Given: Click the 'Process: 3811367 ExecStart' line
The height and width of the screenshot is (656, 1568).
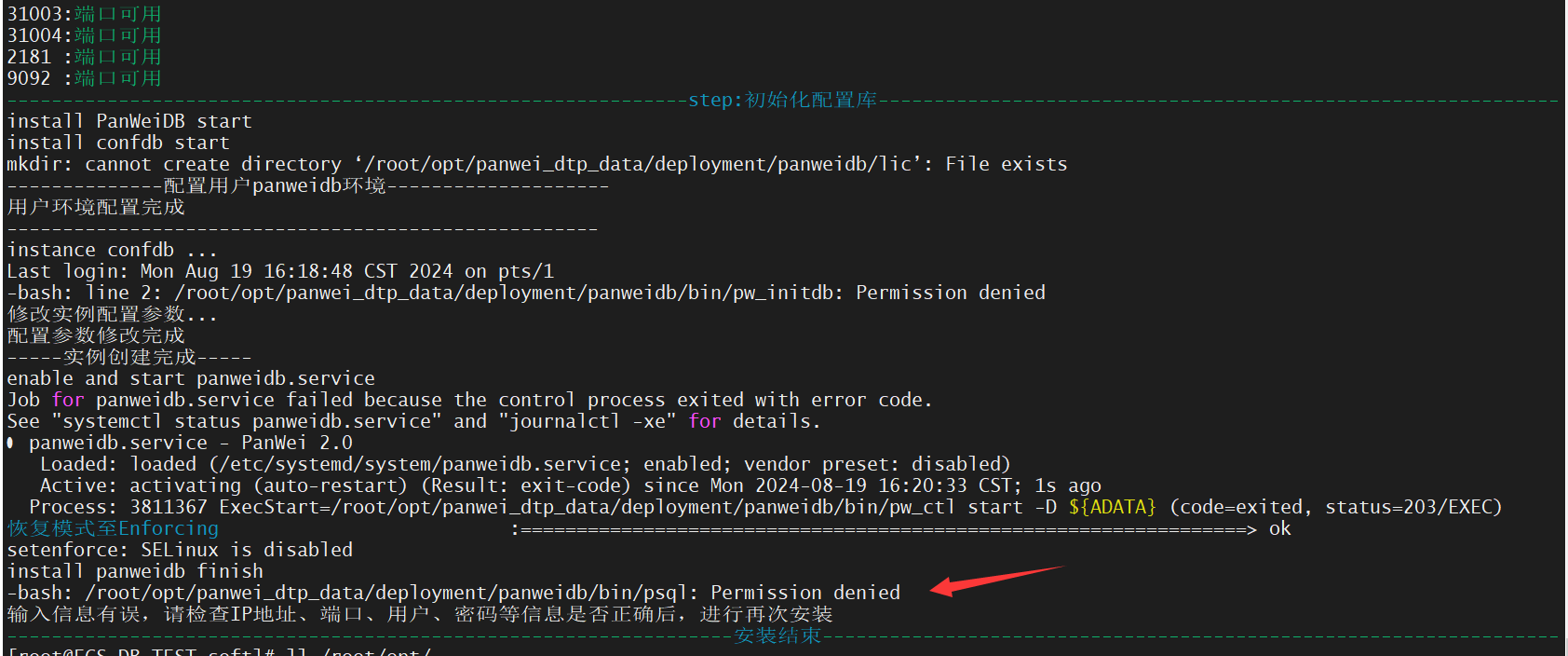Looking at the screenshot, I should pos(765,507).
